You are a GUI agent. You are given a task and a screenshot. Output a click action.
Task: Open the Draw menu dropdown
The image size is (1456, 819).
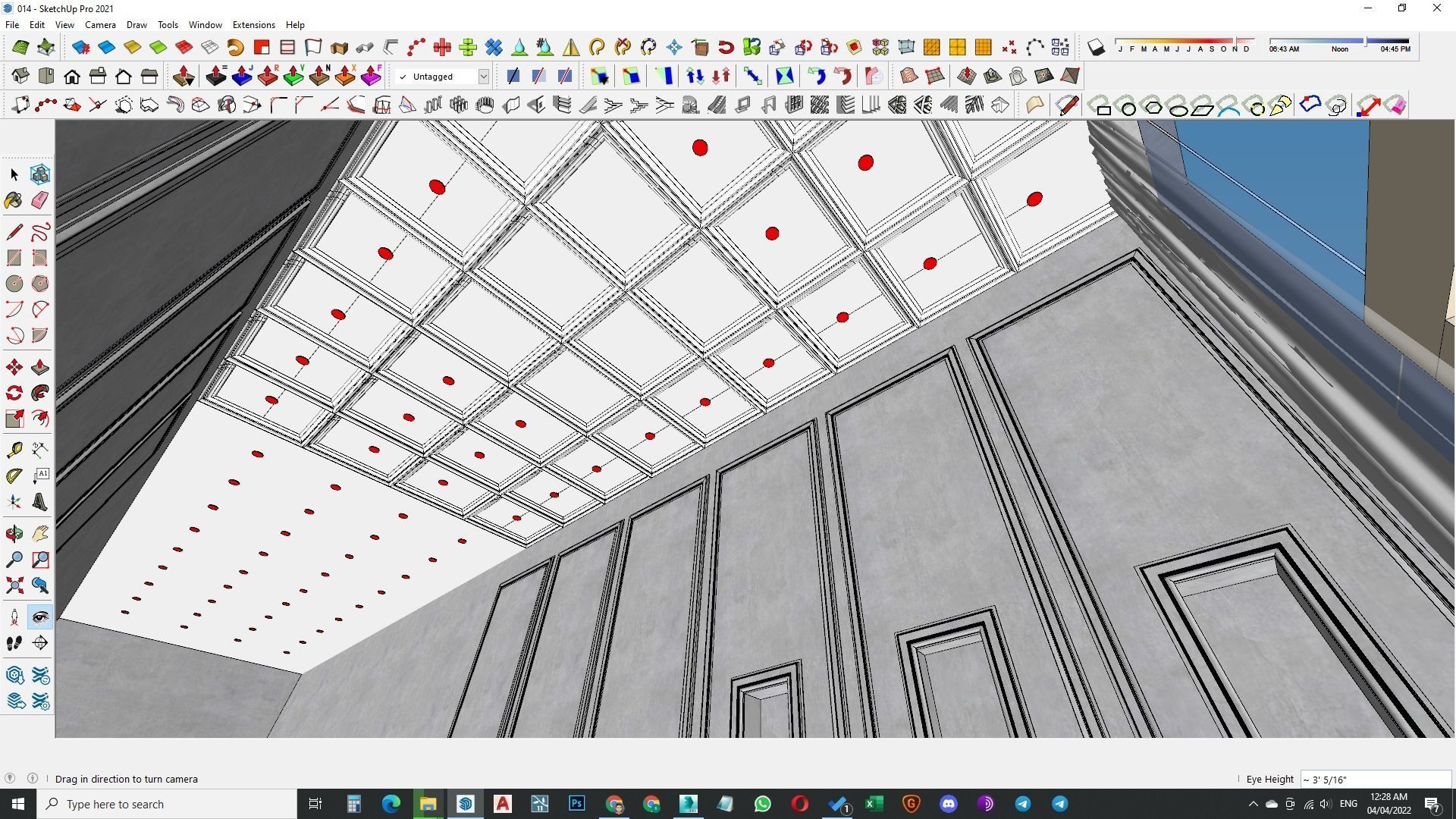136,25
